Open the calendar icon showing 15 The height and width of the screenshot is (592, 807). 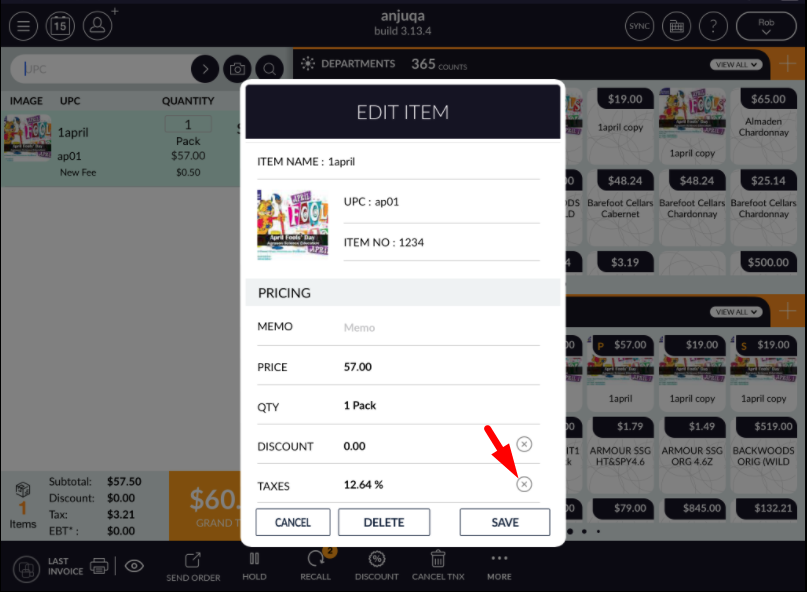coord(60,26)
